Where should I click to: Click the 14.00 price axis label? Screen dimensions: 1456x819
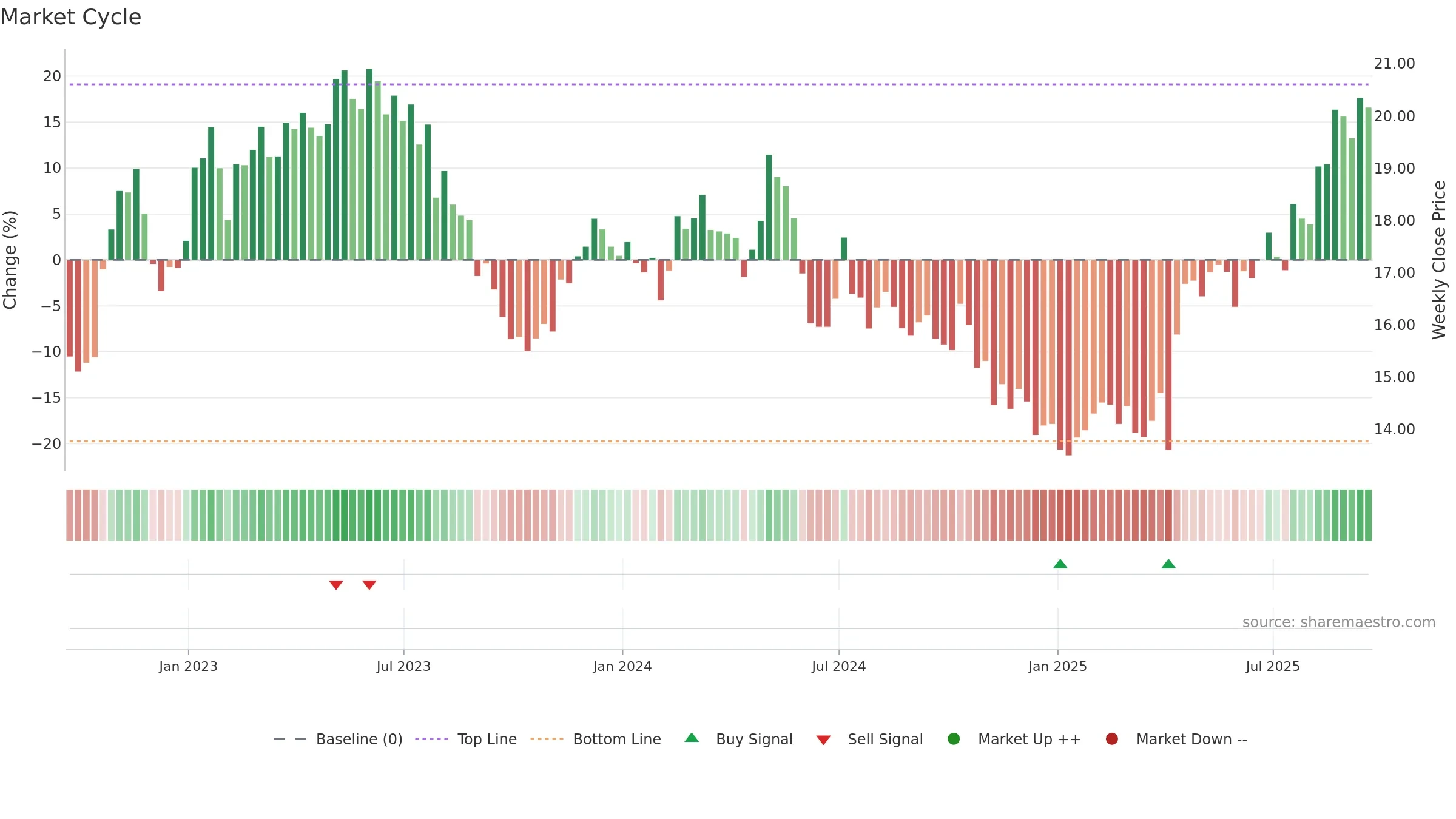point(1394,430)
